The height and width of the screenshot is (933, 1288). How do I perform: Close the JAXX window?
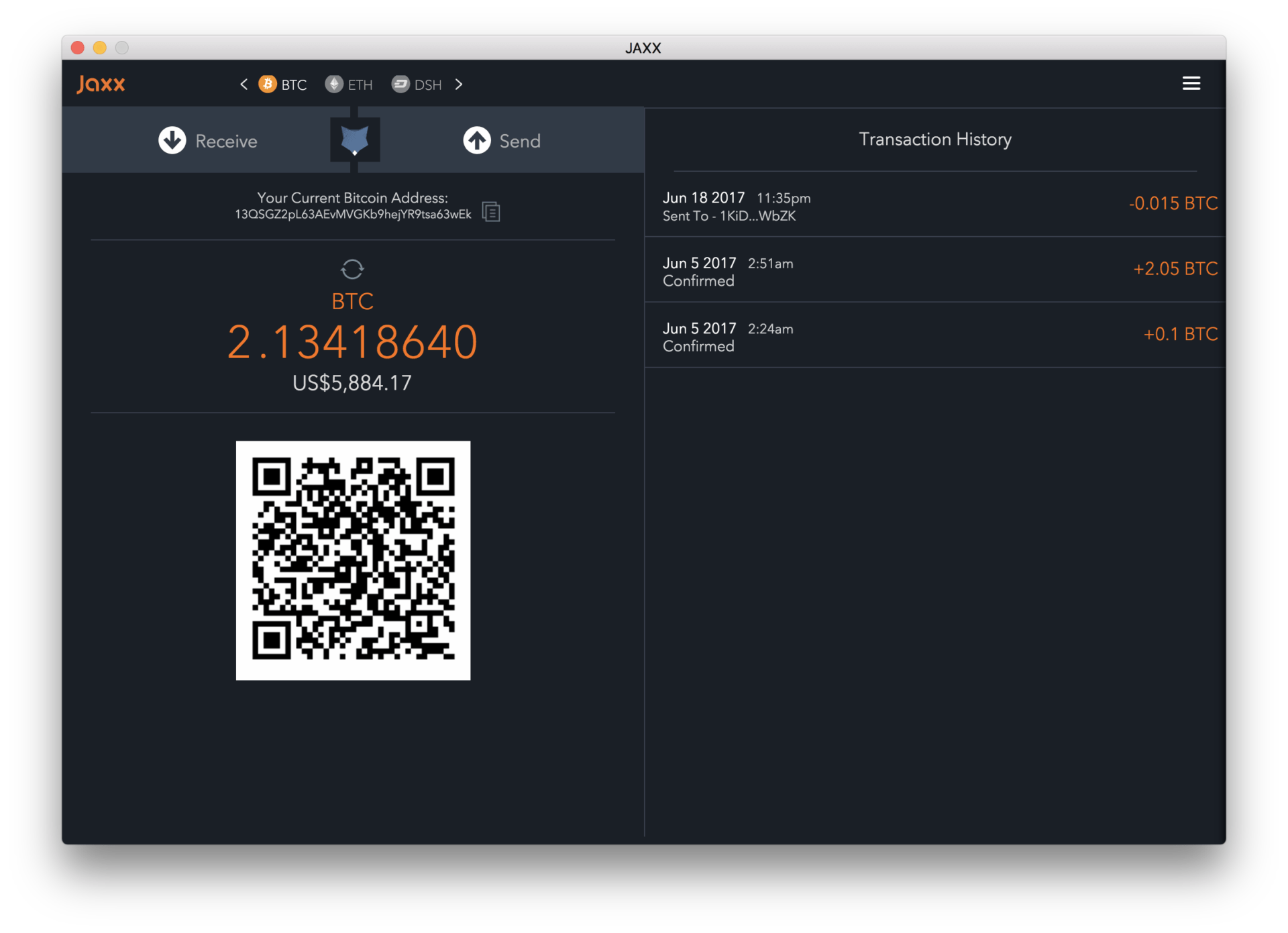tap(78, 48)
